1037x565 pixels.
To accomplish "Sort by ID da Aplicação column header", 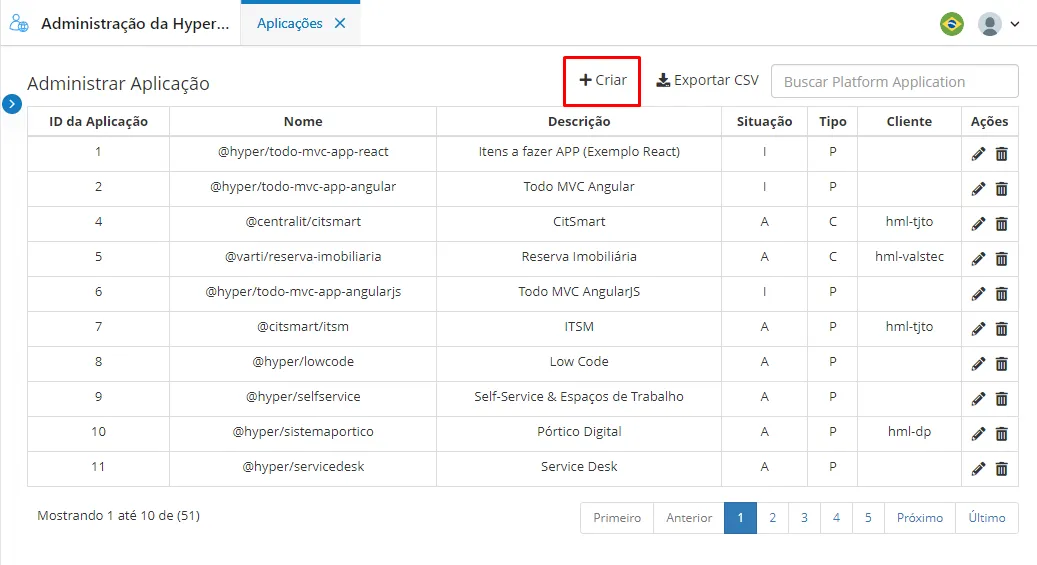I will pyautogui.click(x=99, y=122).
